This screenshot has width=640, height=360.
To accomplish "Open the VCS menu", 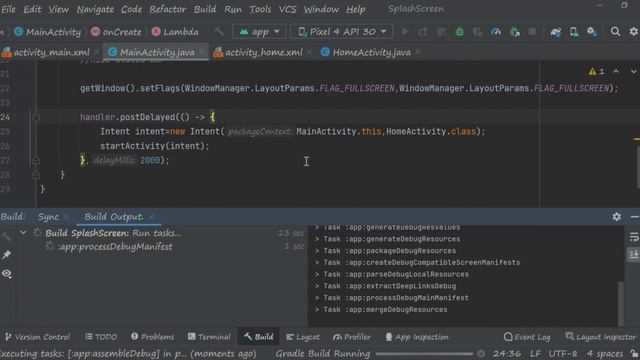I will coord(287,9).
